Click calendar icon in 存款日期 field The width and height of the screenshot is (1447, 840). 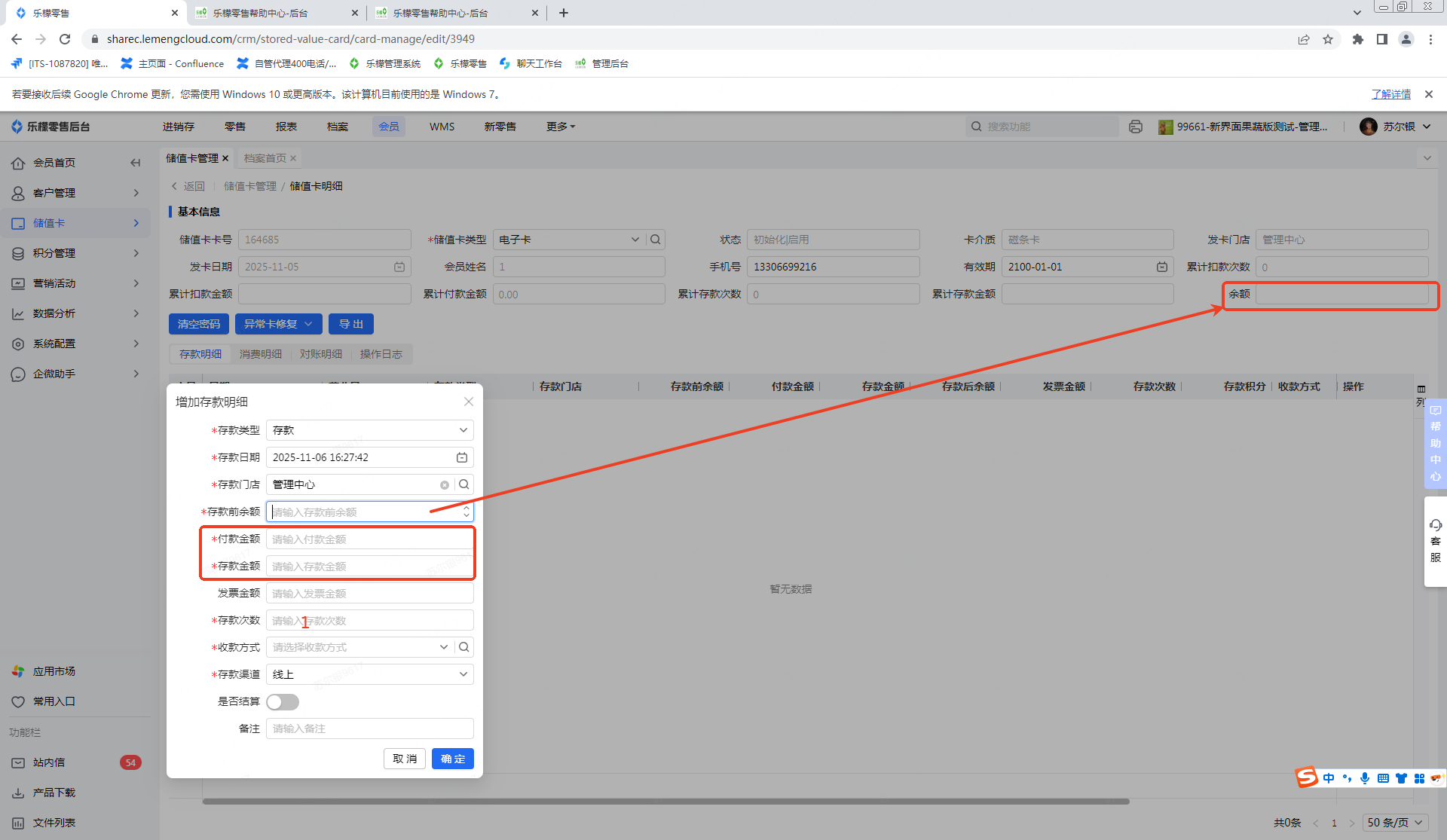461,457
